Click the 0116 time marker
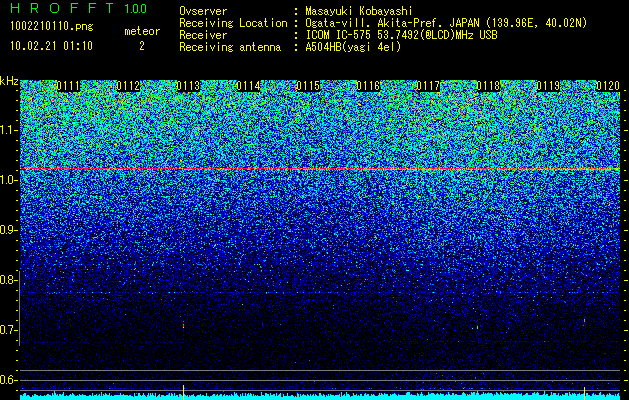 (x=368, y=86)
